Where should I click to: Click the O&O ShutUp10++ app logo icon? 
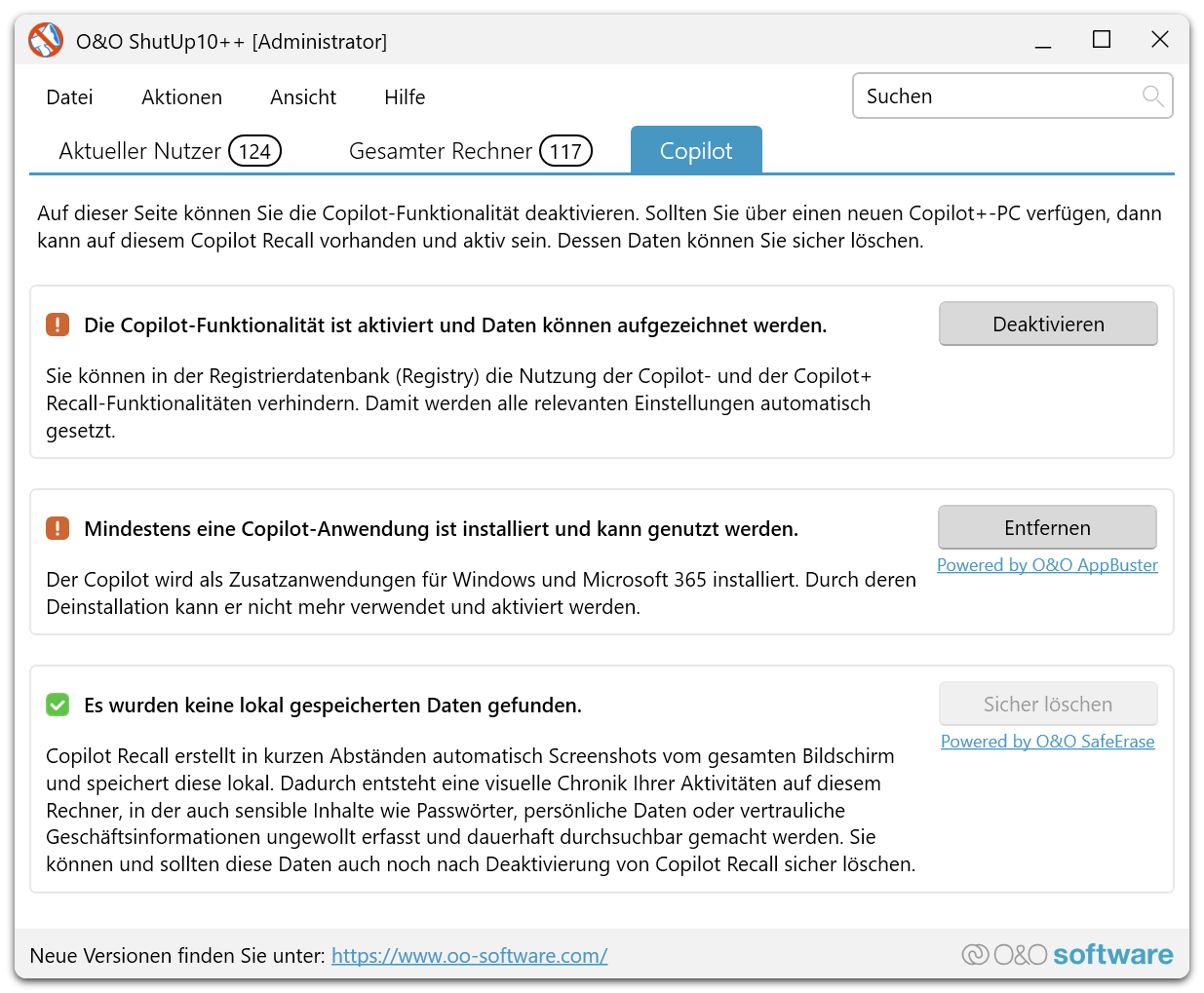coord(46,41)
